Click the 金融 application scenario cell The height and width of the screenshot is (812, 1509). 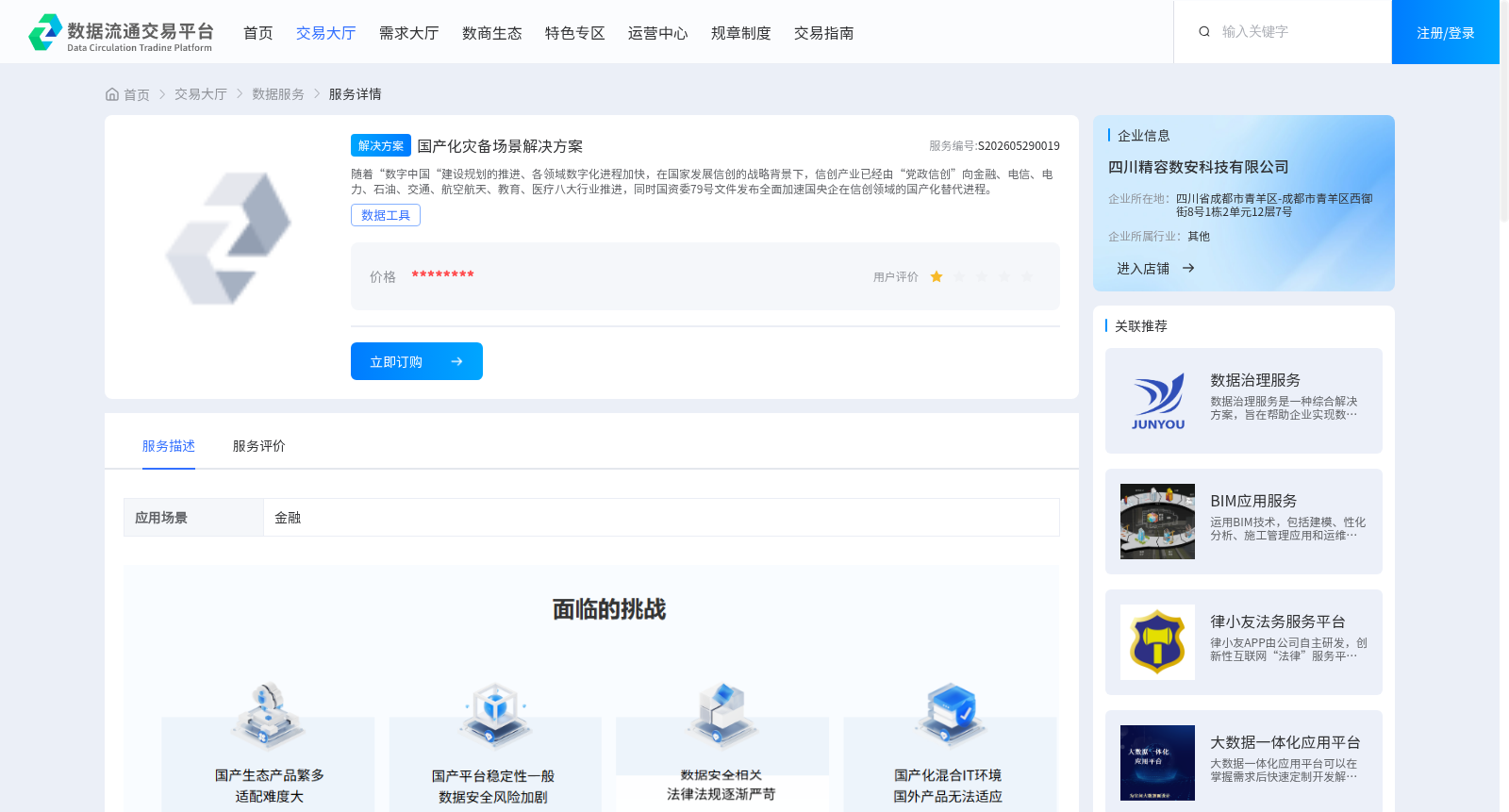[661, 518]
